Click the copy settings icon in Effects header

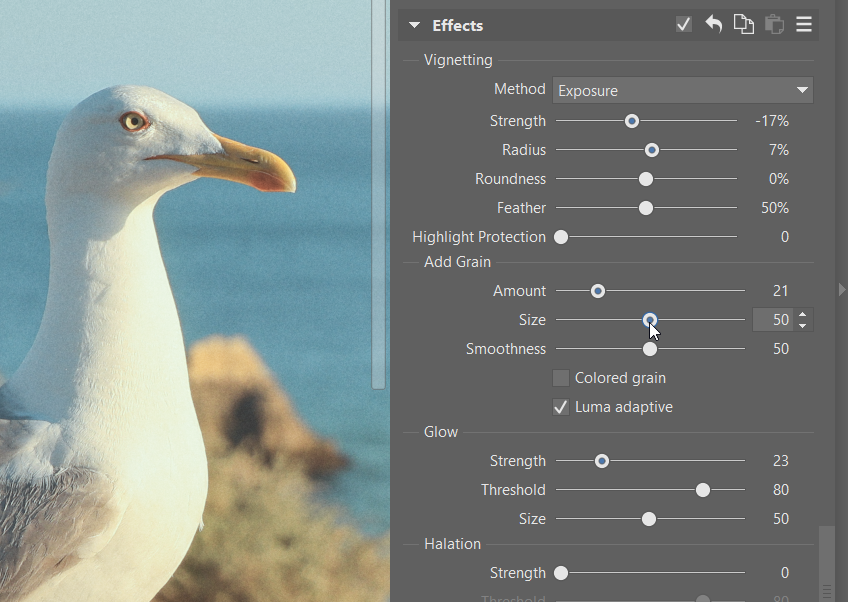pos(743,25)
